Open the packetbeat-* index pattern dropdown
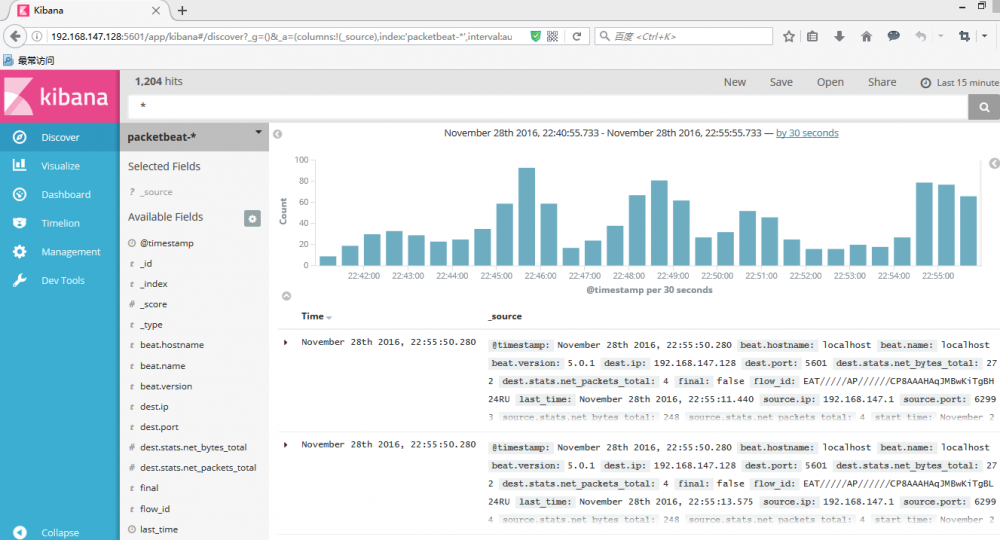This screenshot has width=1000, height=540. click(x=194, y=136)
